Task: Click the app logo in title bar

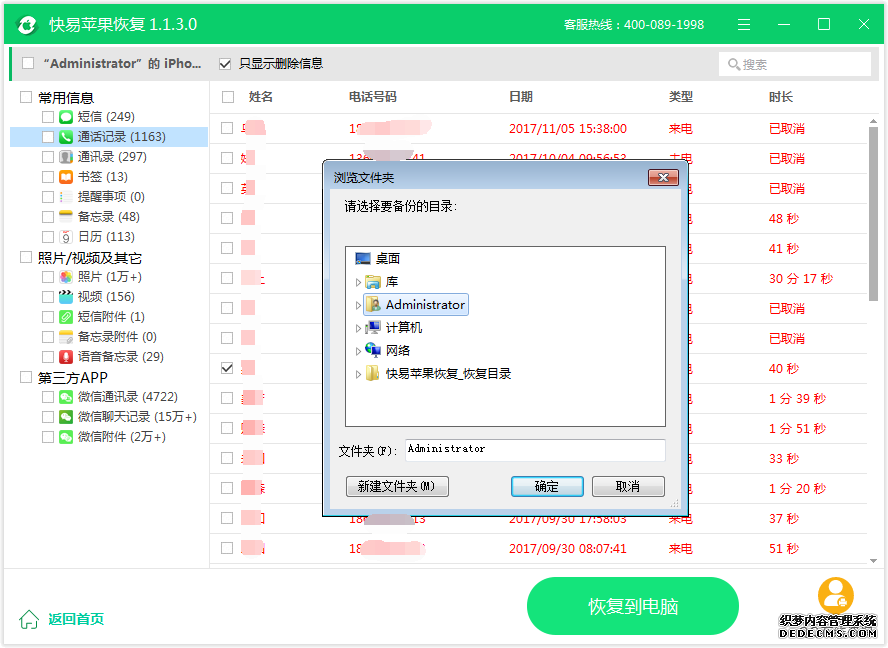Action: [x=27, y=24]
